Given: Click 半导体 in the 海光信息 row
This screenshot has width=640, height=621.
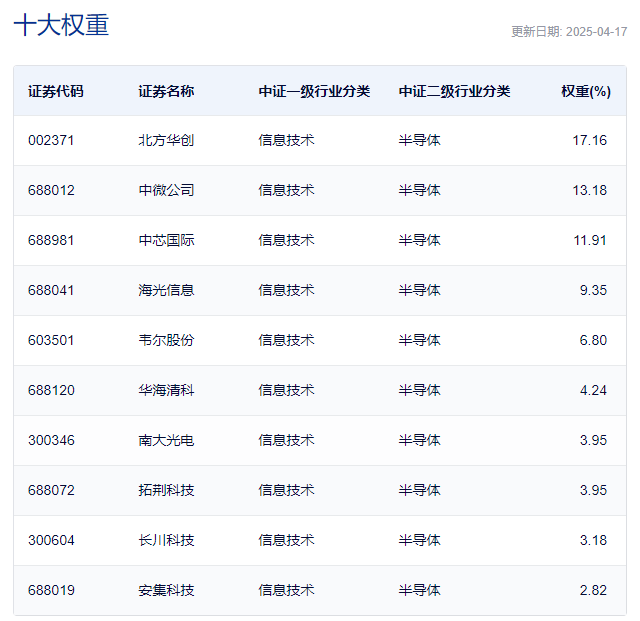Looking at the screenshot, I should (420, 290).
